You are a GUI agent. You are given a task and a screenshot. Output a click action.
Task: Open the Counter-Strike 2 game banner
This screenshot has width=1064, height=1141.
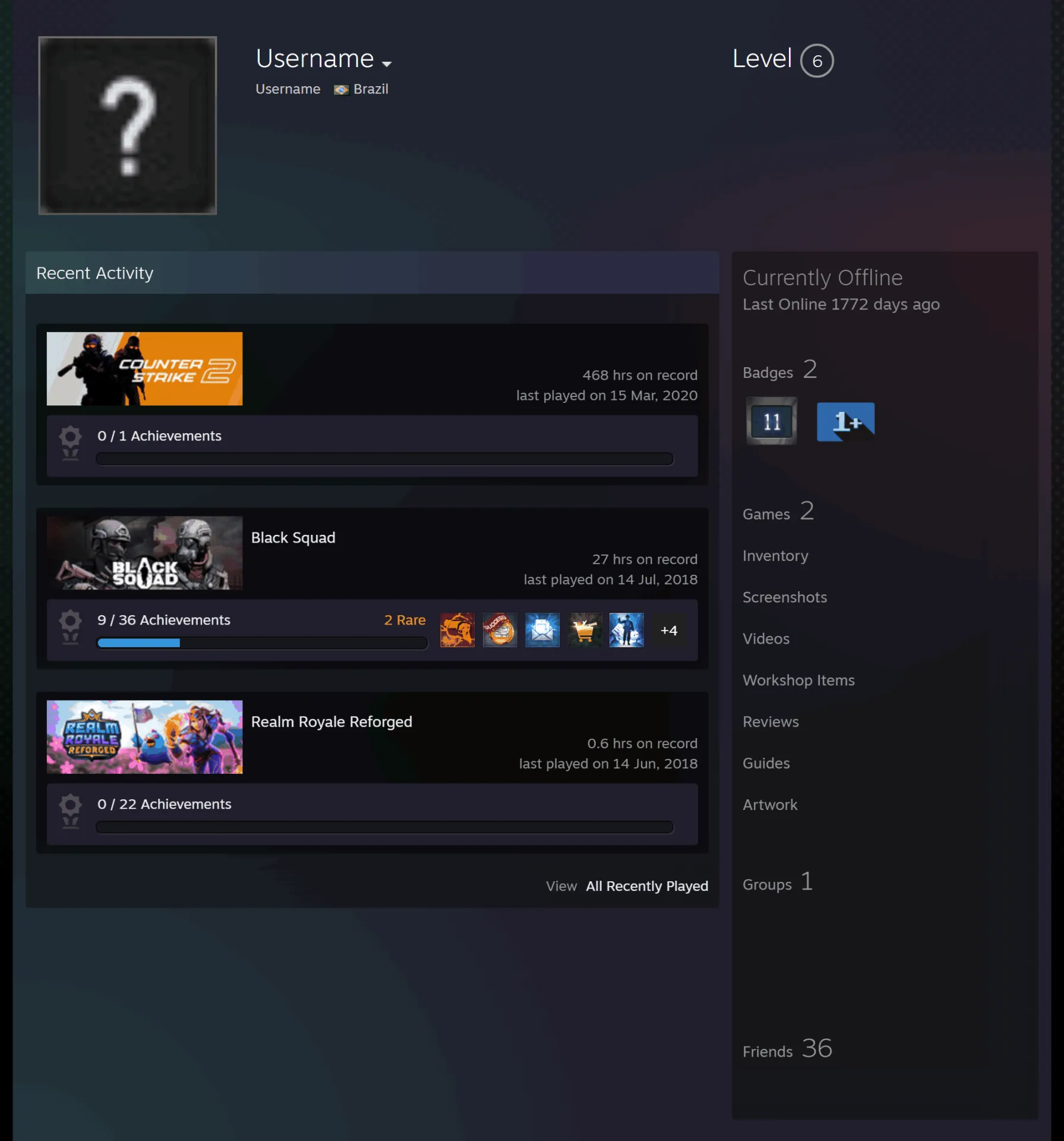[x=144, y=368]
